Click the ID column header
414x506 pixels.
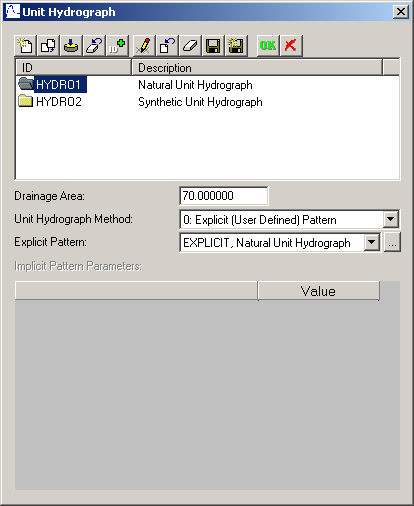pyautogui.click(x=73, y=68)
